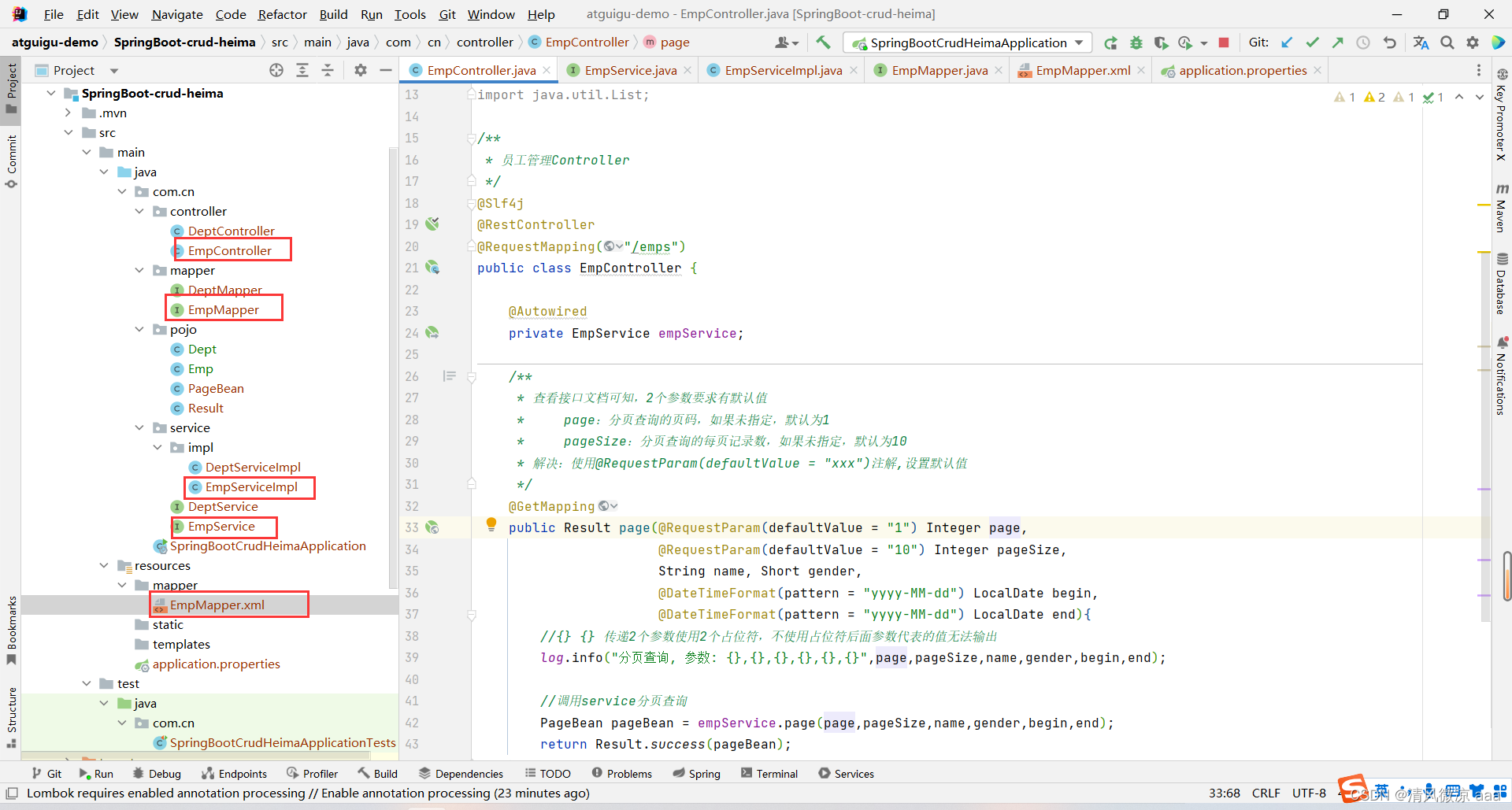Open editor tabs more options icon
Screen dimensions: 1512x810
(x=1478, y=70)
